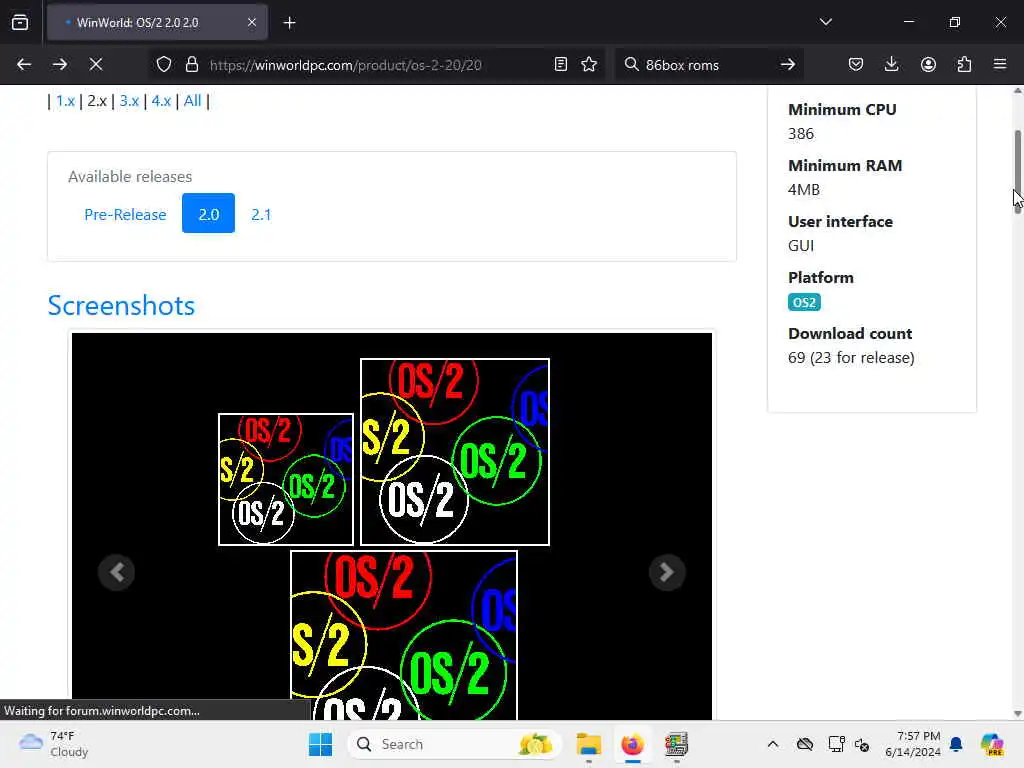Click the cloud sync tray icon

click(805, 744)
